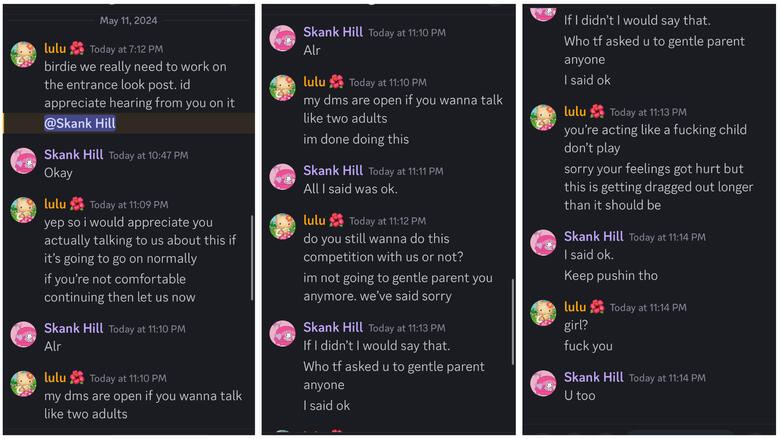This screenshot has width=780, height=439.
Task: Click lulu's avatar beside the "girl?" message
Action: pos(543,313)
